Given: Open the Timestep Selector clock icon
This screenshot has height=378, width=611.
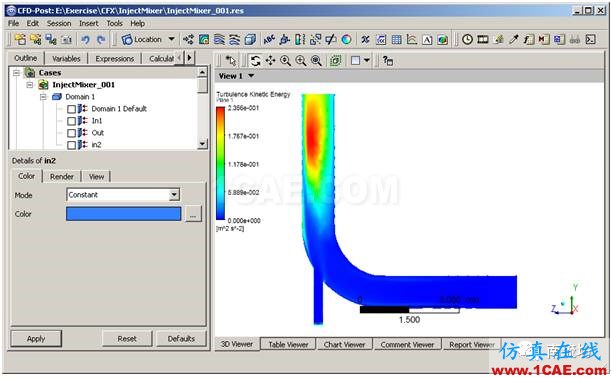Looking at the screenshot, I should (x=467, y=39).
